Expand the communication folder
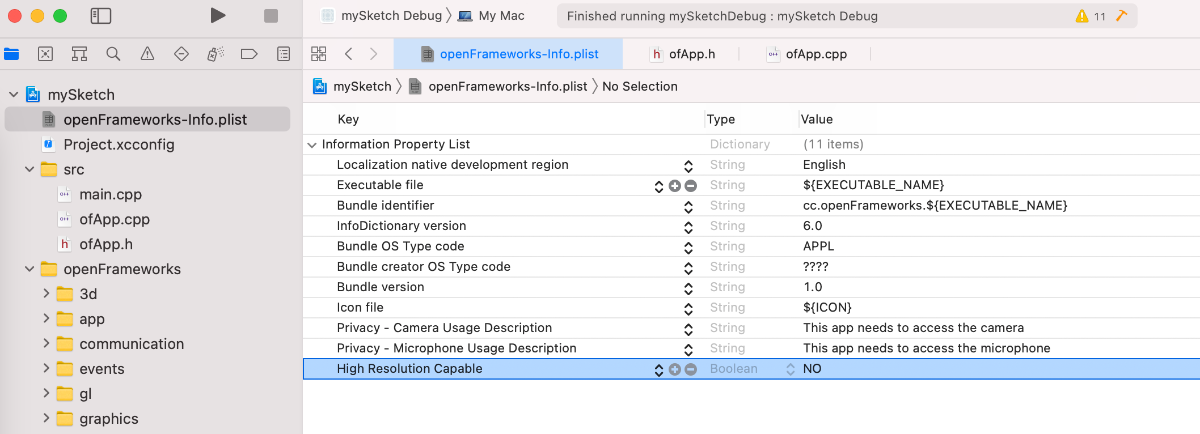The image size is (1200, 434). click(x=46, y=344)
